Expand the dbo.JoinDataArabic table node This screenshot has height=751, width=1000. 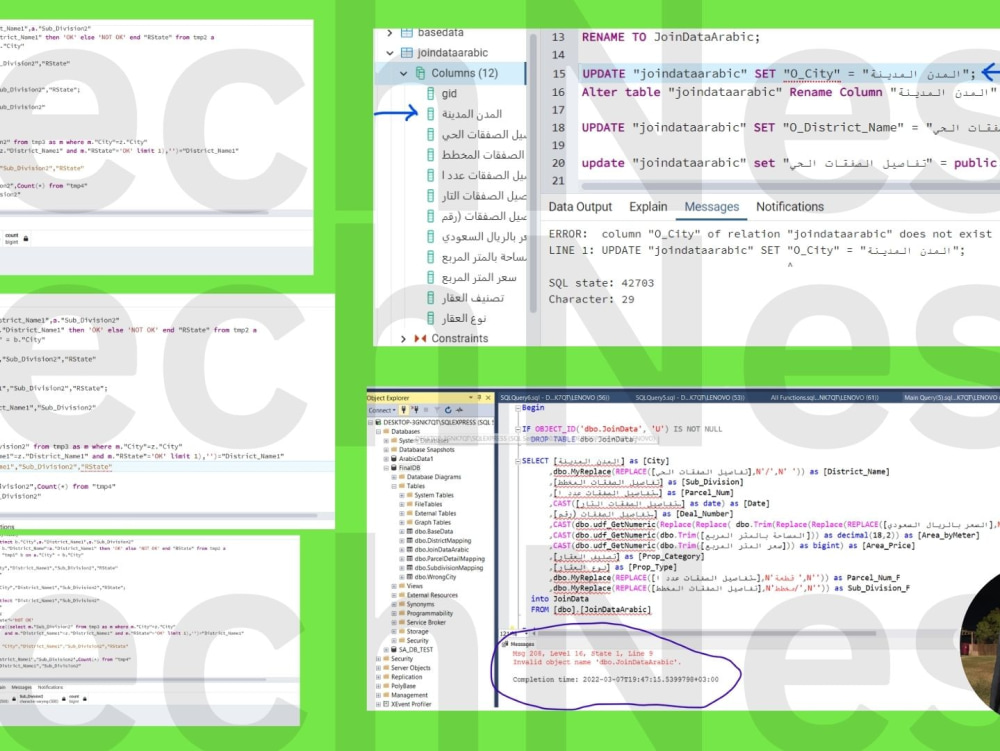click(402, 550)
